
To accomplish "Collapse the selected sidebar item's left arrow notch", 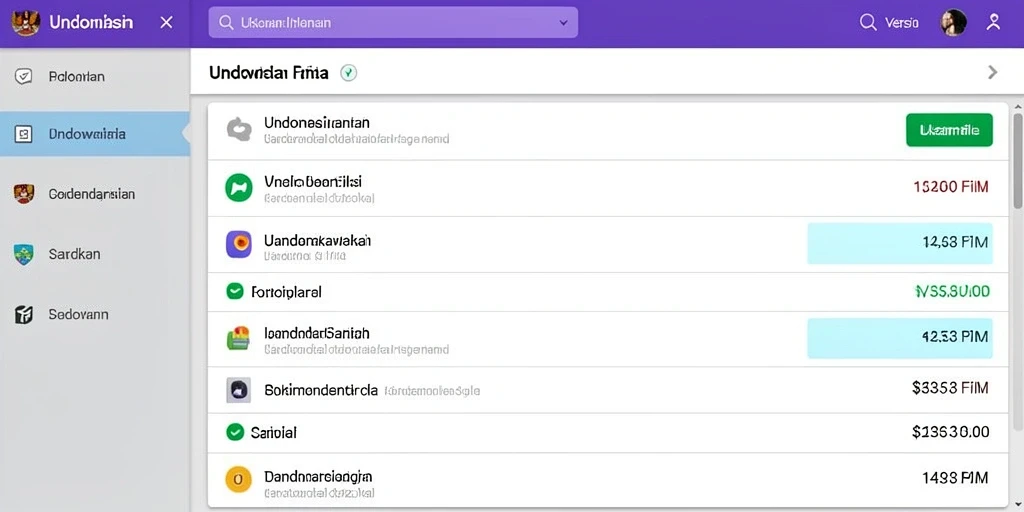I will [185, 133].
